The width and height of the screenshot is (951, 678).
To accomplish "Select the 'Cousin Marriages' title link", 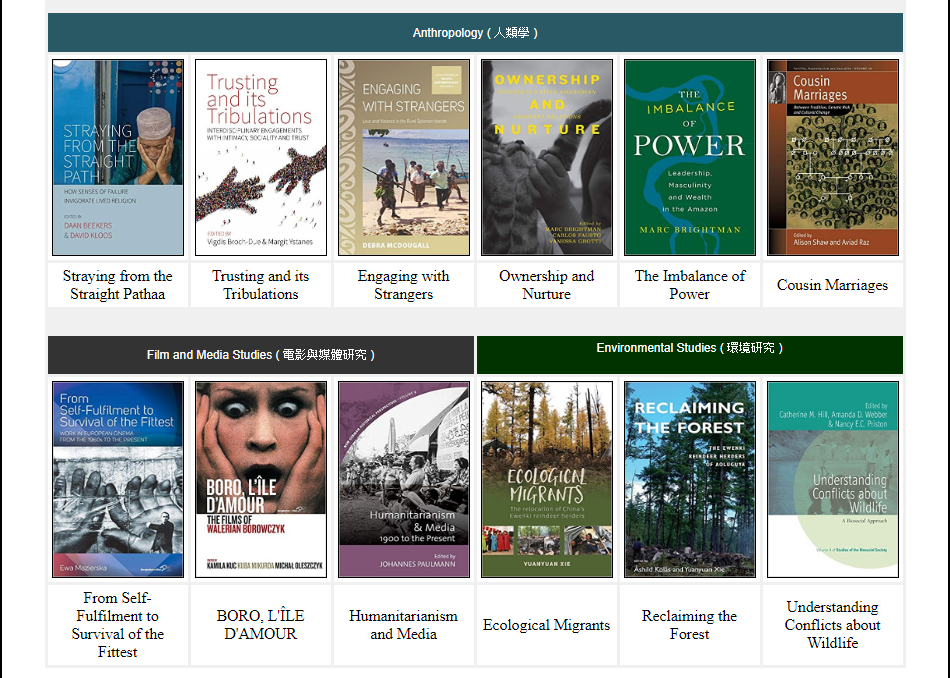I will pyautogui.click(x=833, y=285).
